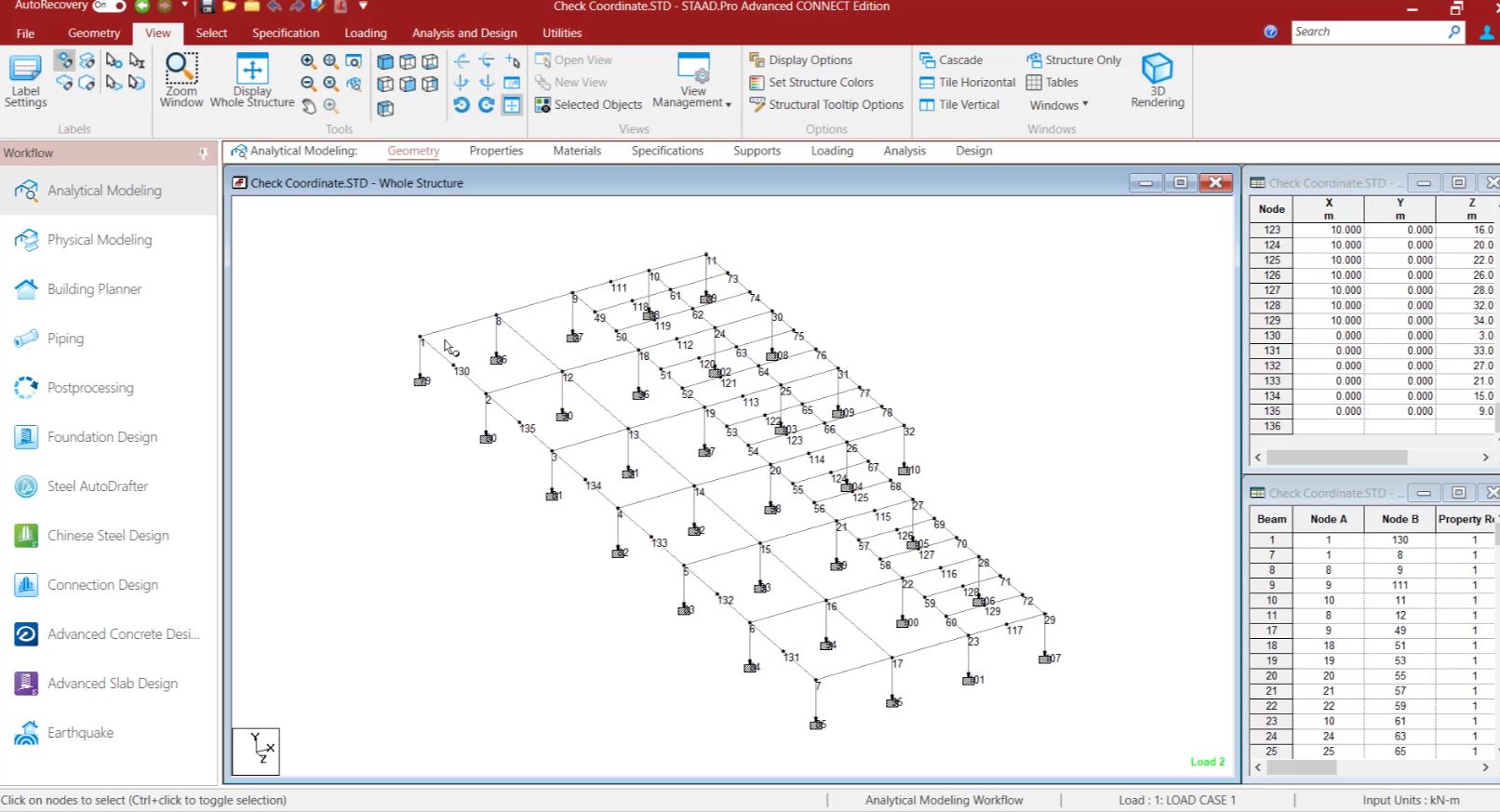Image resolution: width=1500 pixels, height=812 pixels.
Task: Activate the Zoom Window tool
Action: (181, 81)
